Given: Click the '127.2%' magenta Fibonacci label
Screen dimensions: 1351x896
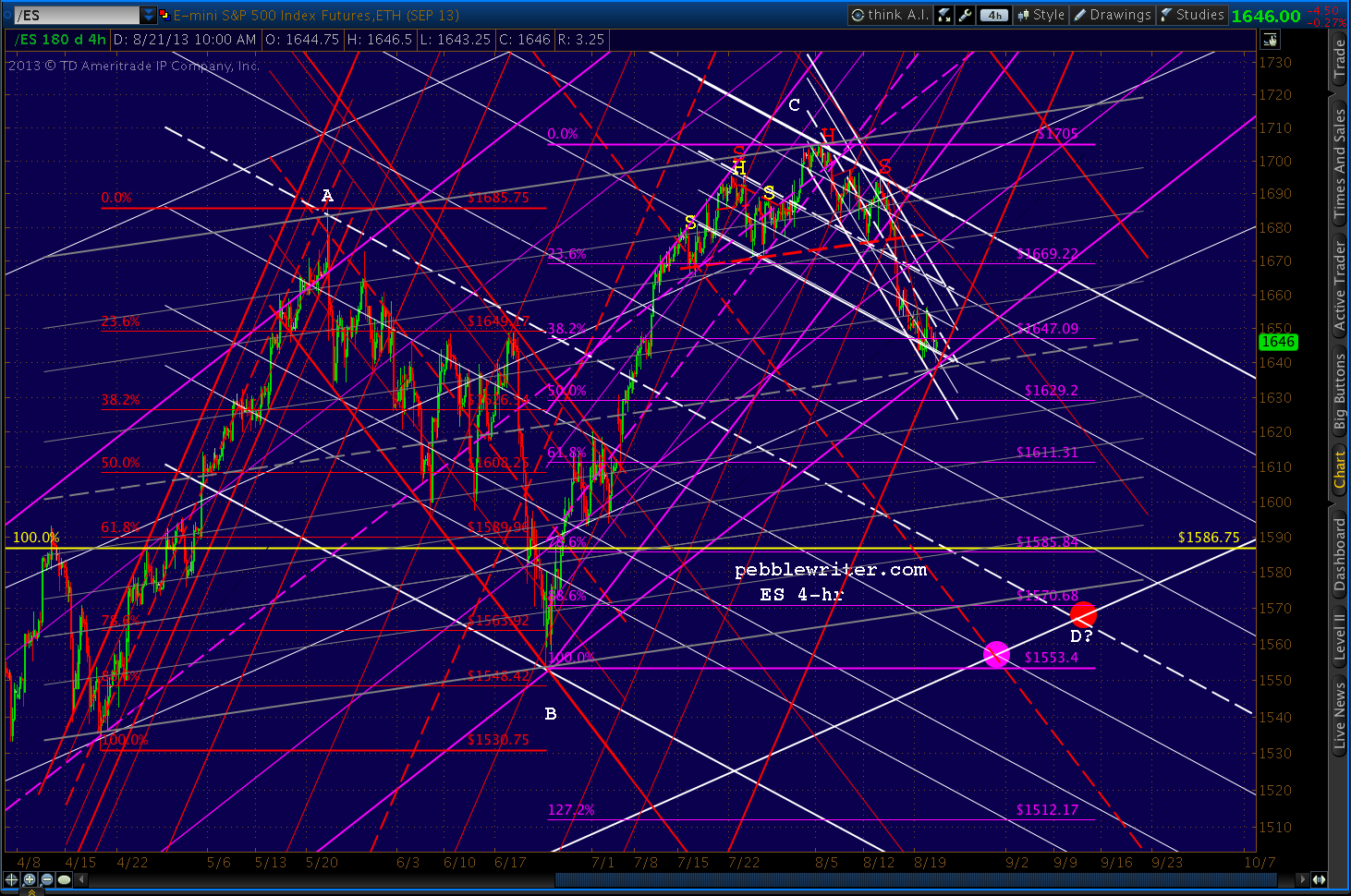Looking at the screenshot, I should (x=571, y=809).
